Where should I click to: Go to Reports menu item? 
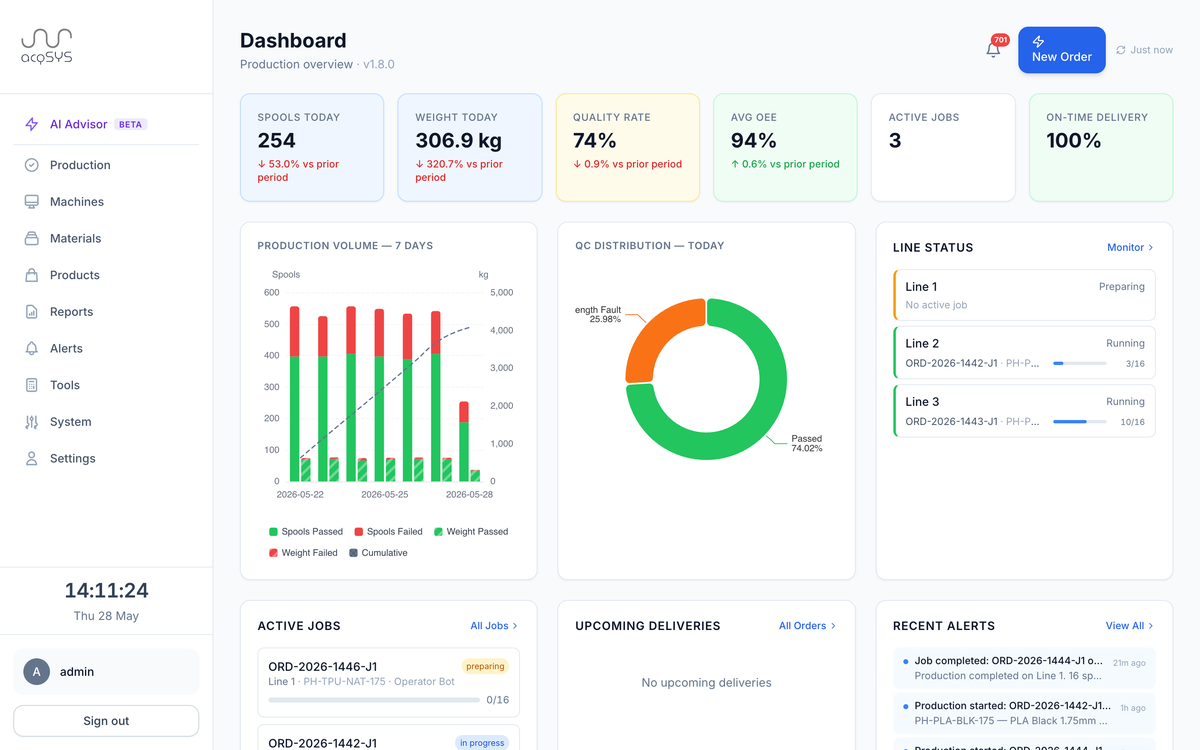point(106,312)
